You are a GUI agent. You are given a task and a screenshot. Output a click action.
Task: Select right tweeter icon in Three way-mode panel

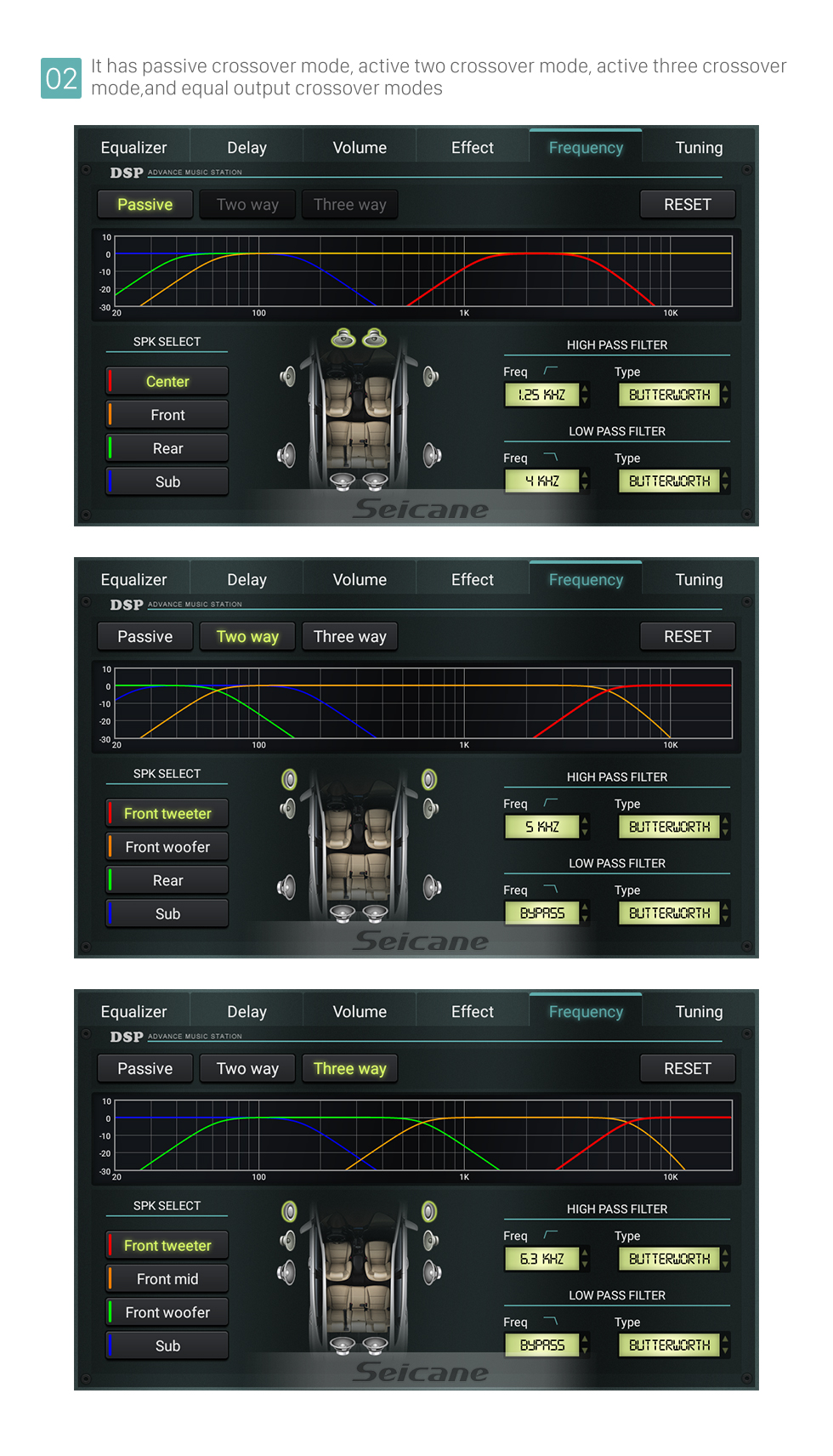click(x=429, y=1211)
